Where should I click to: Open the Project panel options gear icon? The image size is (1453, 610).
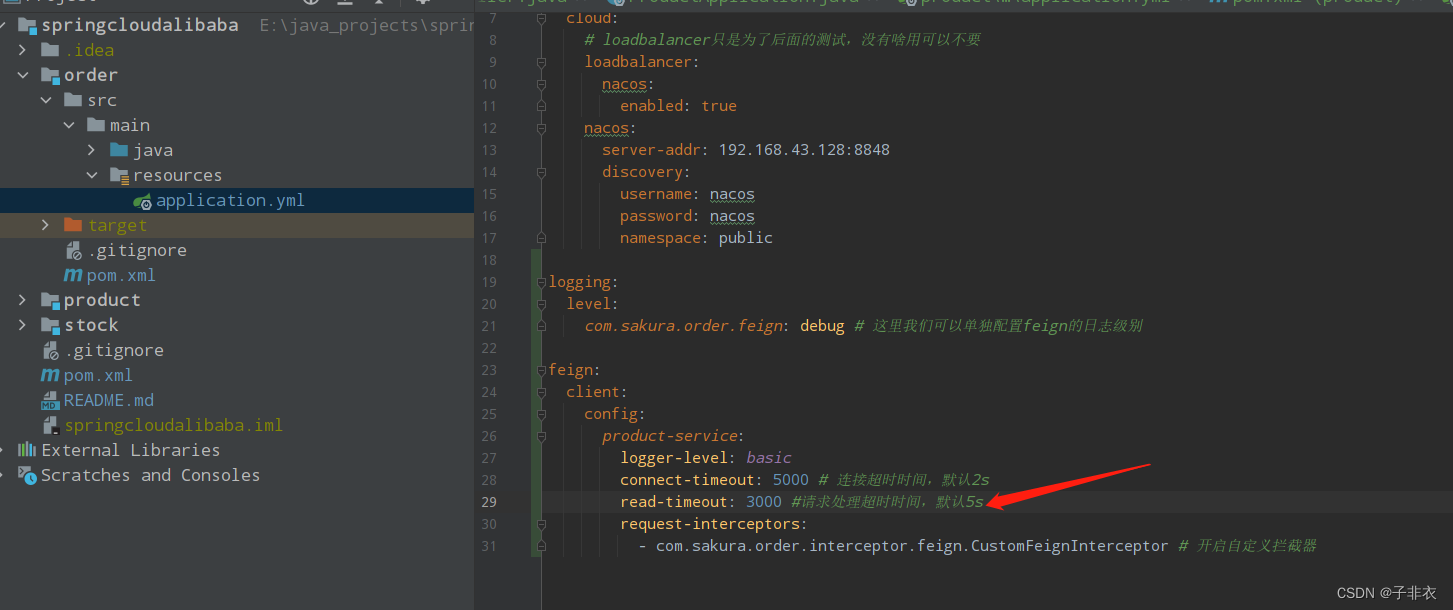[x=423, y=3]
